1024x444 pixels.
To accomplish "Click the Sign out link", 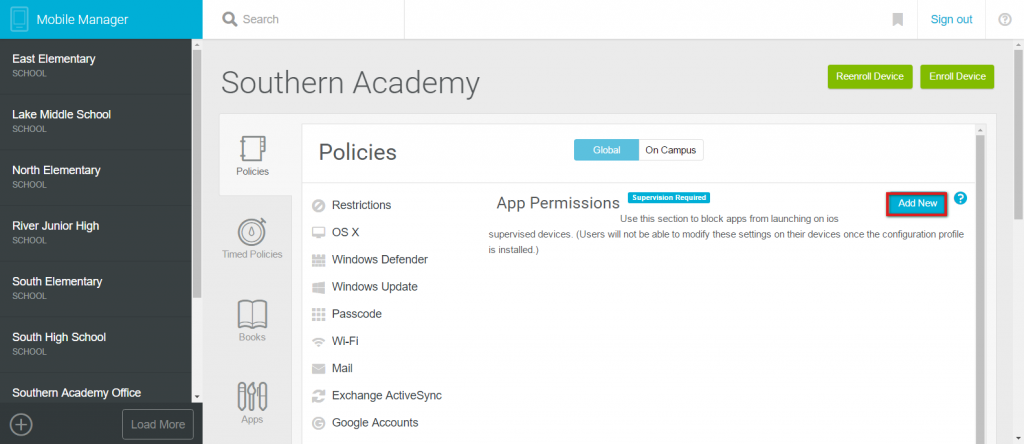I will (952, 20).
